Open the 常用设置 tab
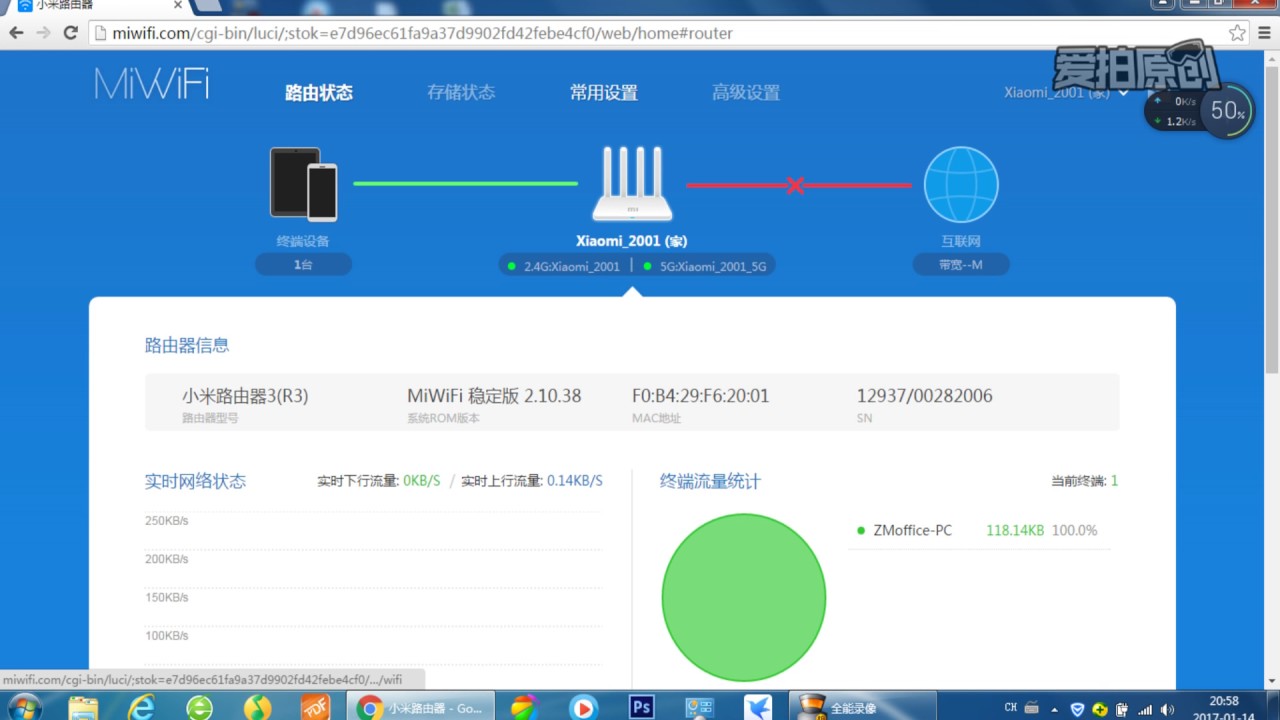Image resolution: width=1280 pixels, height=720 pixels. tap(604, 93)
